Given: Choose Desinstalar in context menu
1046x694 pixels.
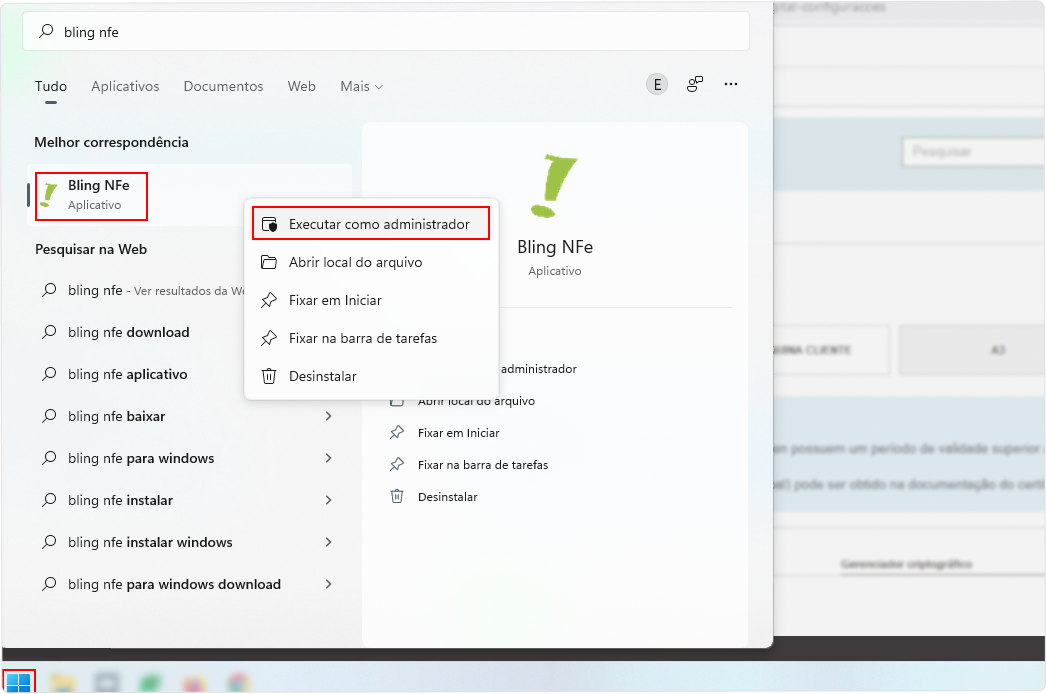Looking at the screenshot, I should pyautogui.click(x=371, y=376).
